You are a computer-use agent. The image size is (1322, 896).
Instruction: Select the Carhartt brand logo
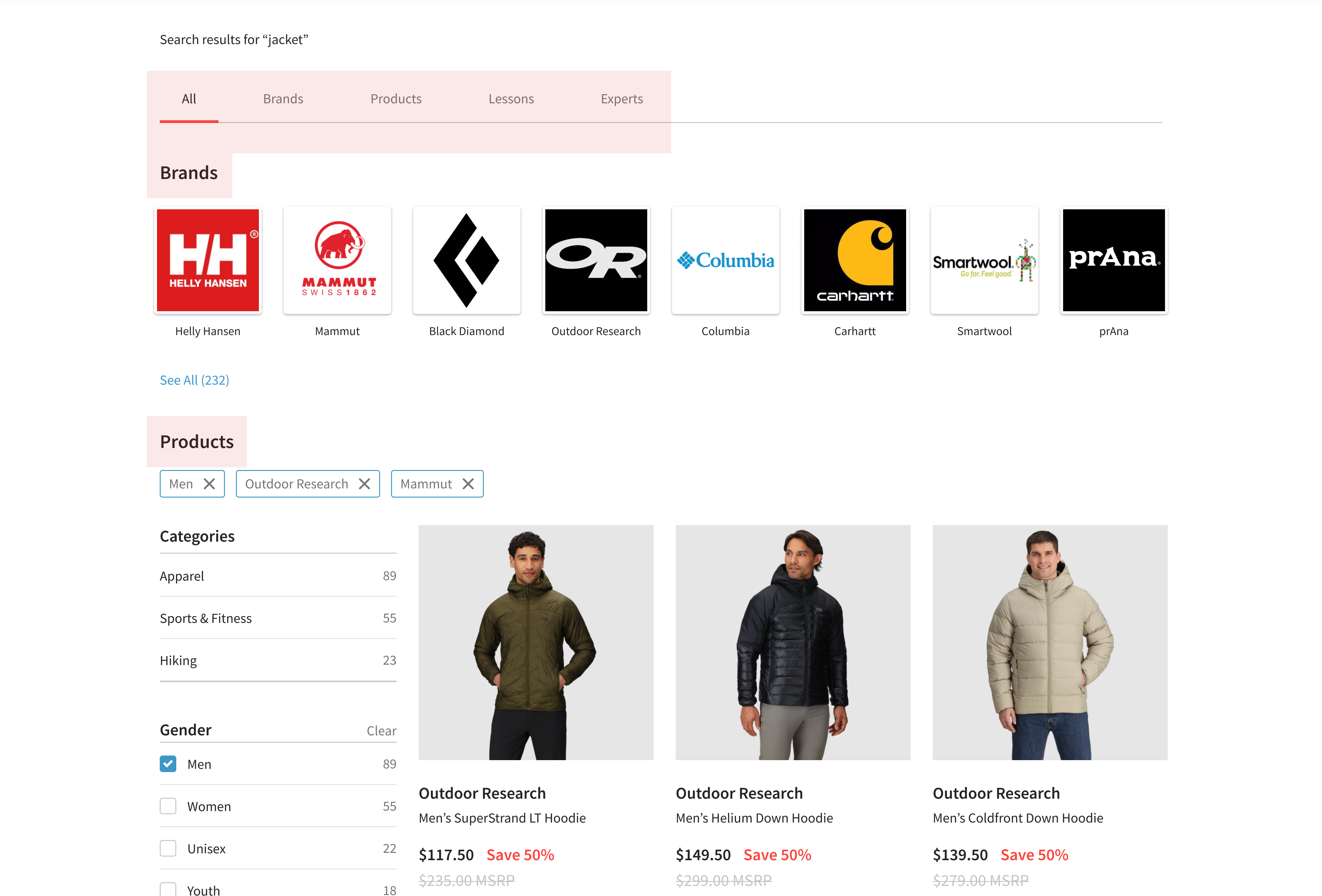(855, 260)
